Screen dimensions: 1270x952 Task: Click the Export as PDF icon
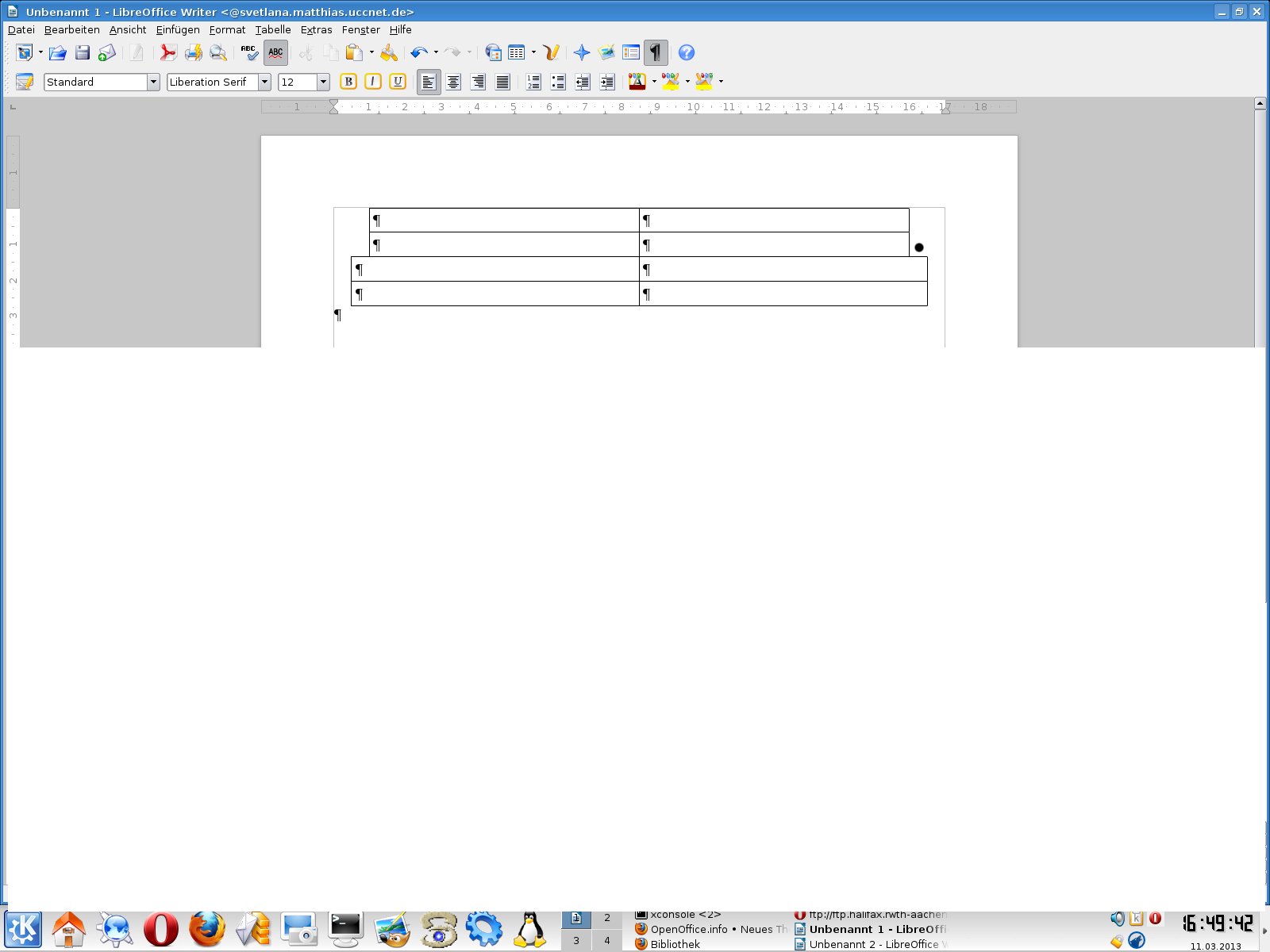(167, 53)
